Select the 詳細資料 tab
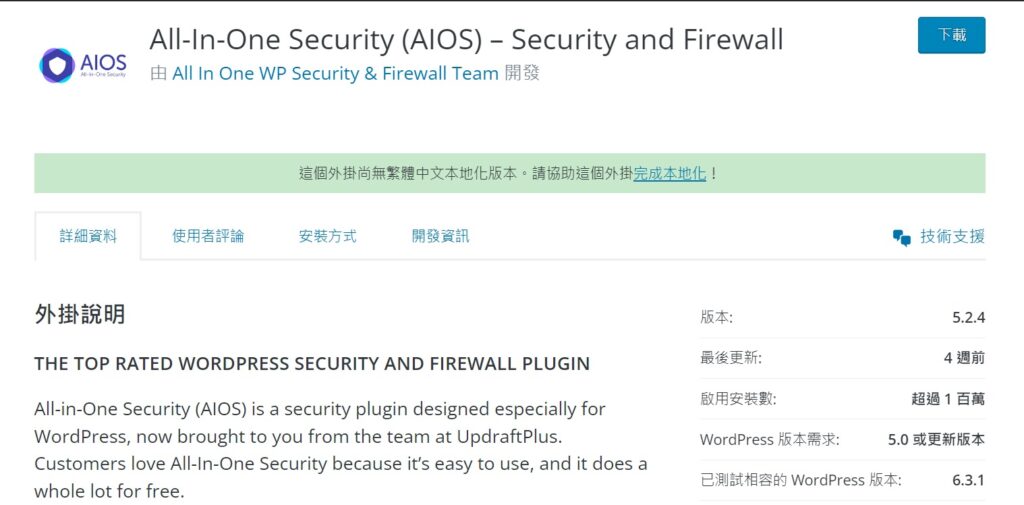This screenshot has width=1024, height=505. [88, 236]
